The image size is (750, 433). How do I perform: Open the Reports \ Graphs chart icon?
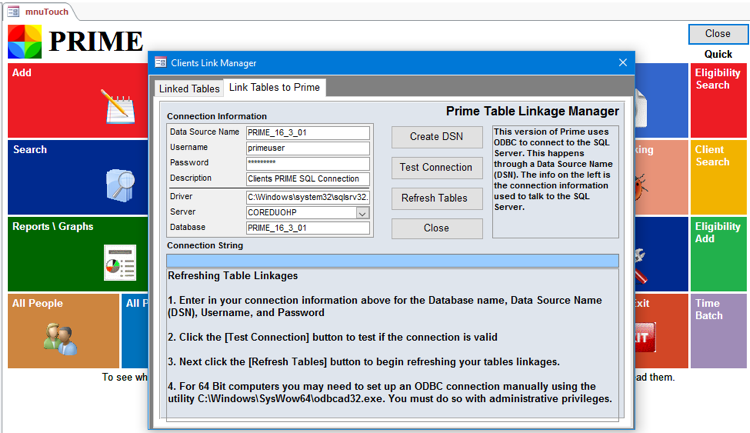click(x=119, y=262)
